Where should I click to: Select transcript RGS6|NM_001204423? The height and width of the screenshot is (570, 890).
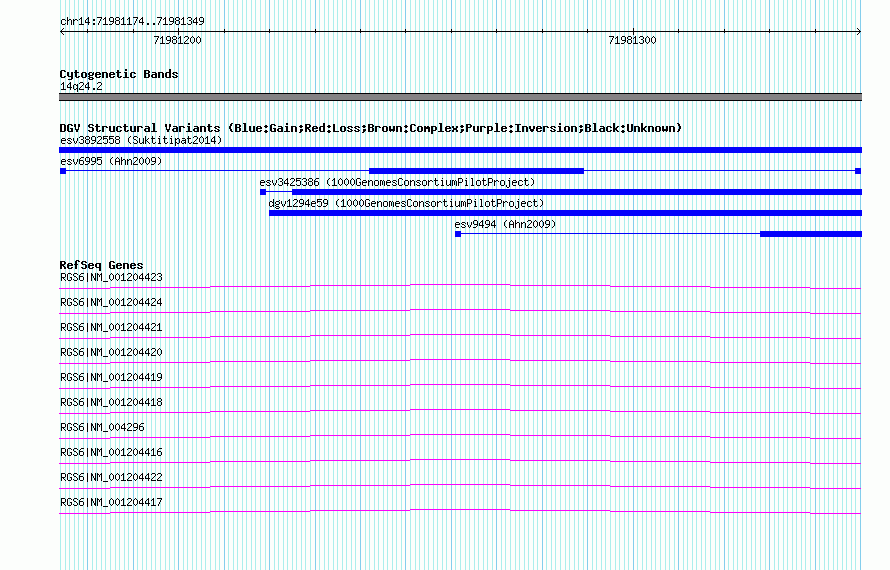(111, 278)
